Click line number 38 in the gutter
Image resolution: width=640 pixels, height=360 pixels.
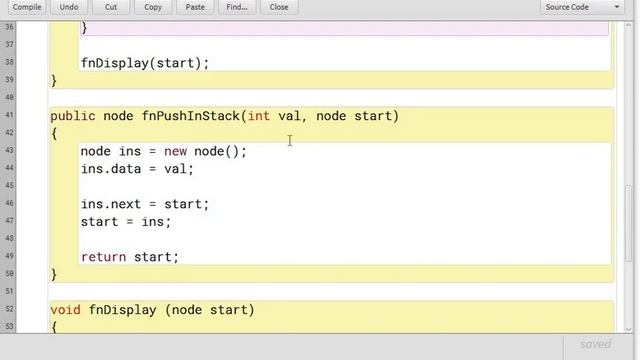tap(9, 62)
